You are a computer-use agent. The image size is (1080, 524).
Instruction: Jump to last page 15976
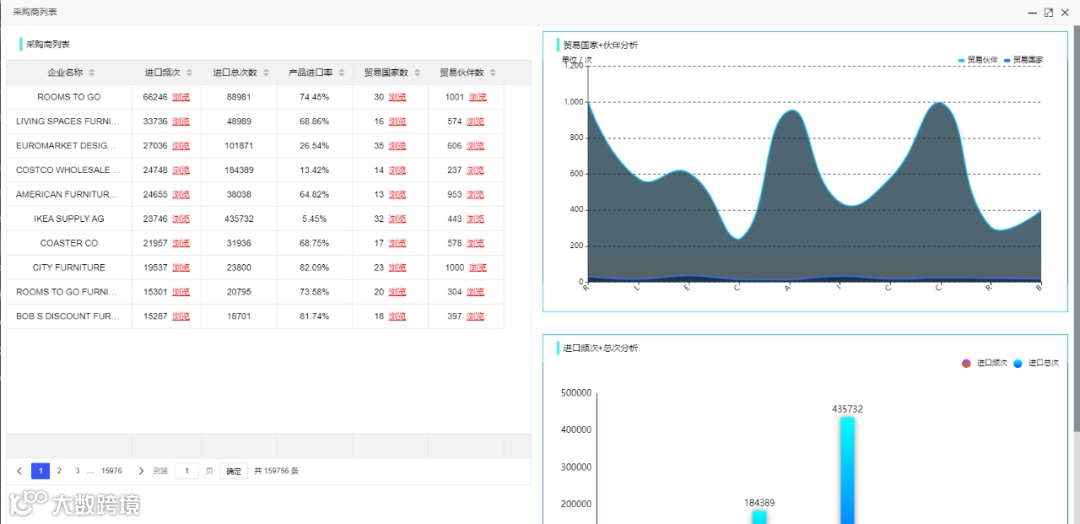pos(112,471)
